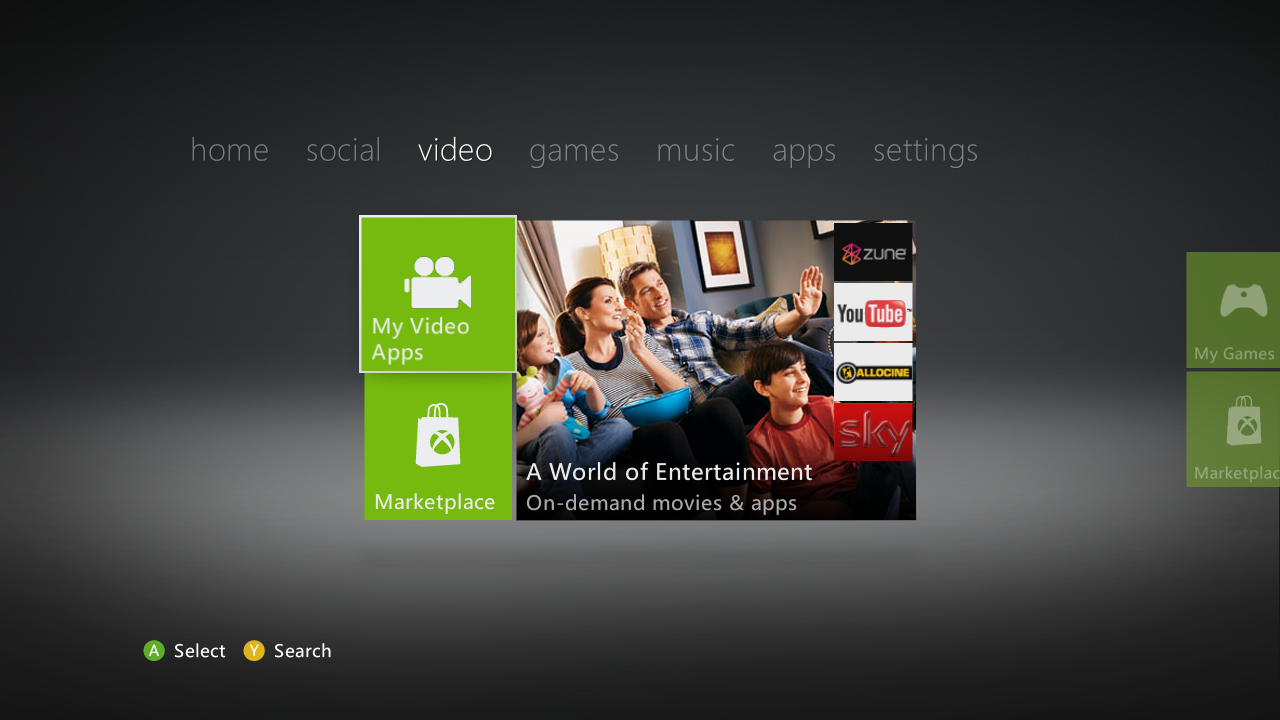Image resolution: width=1280 pixels, height=720 pixels.
Task: Click the My Games controller icon
Action: pos(1243,301)
